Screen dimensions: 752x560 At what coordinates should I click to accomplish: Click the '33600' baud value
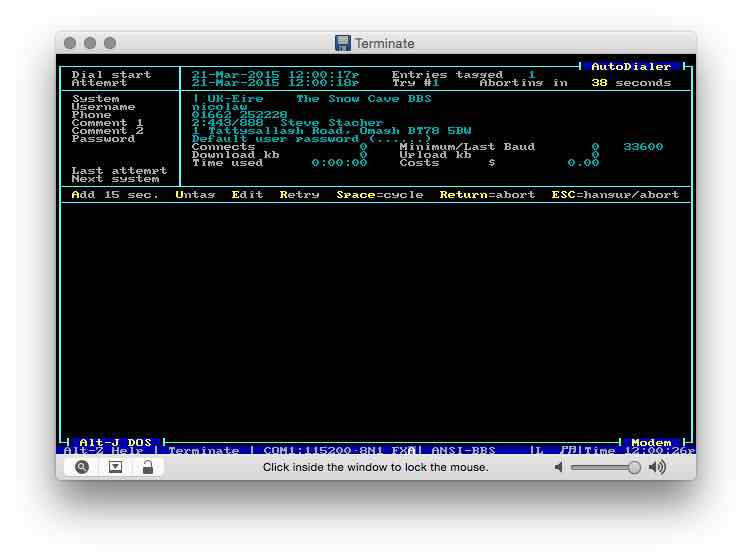click(643, 147)
